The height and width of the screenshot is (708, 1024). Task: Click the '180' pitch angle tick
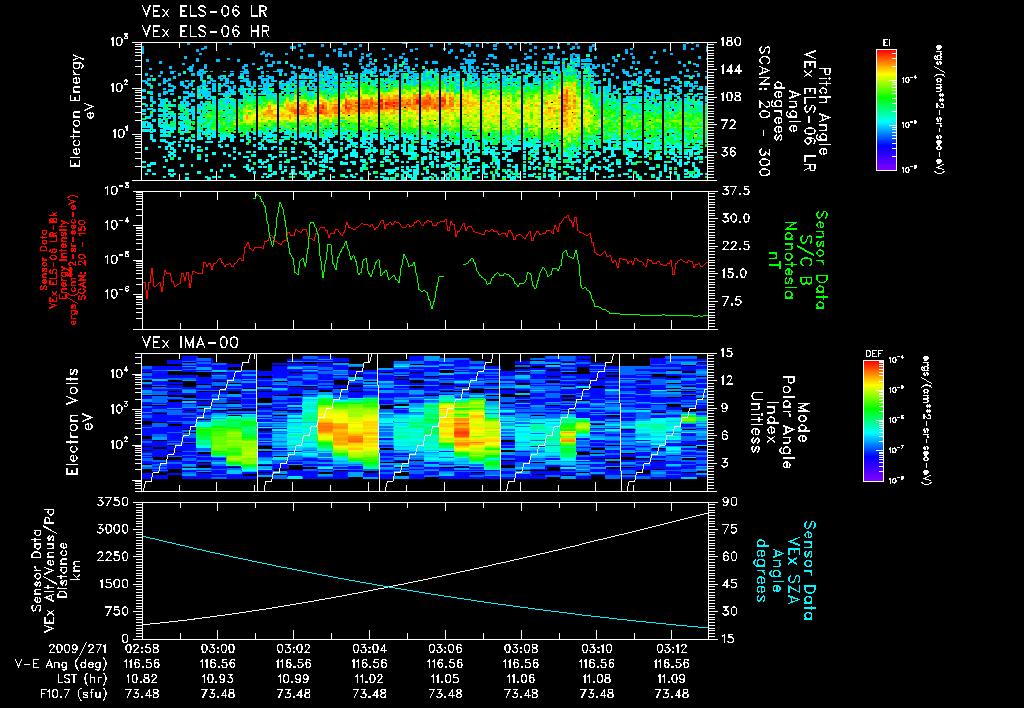[x=731, y=42]
